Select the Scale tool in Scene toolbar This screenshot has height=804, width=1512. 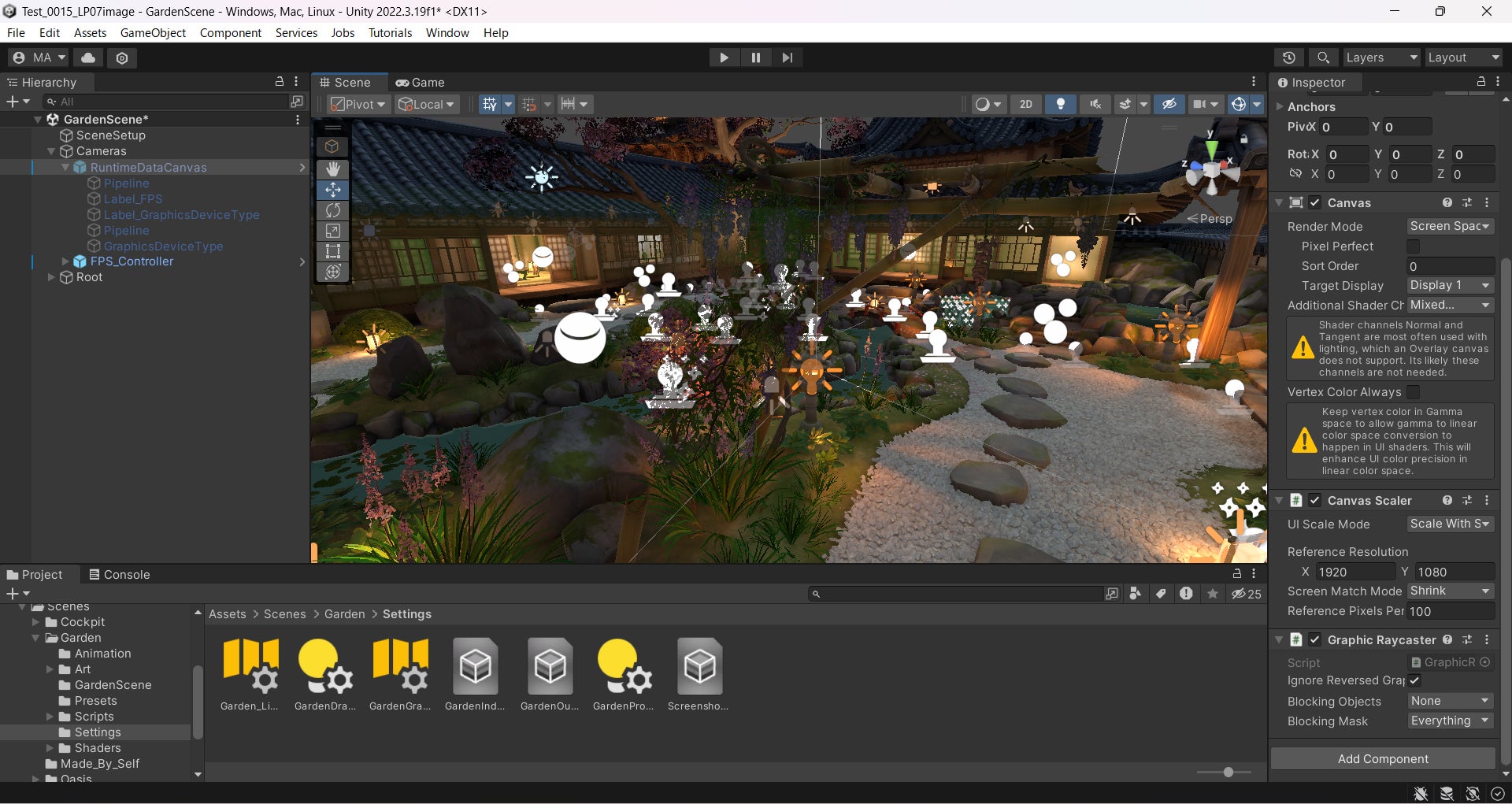click(x=333, y=231)
